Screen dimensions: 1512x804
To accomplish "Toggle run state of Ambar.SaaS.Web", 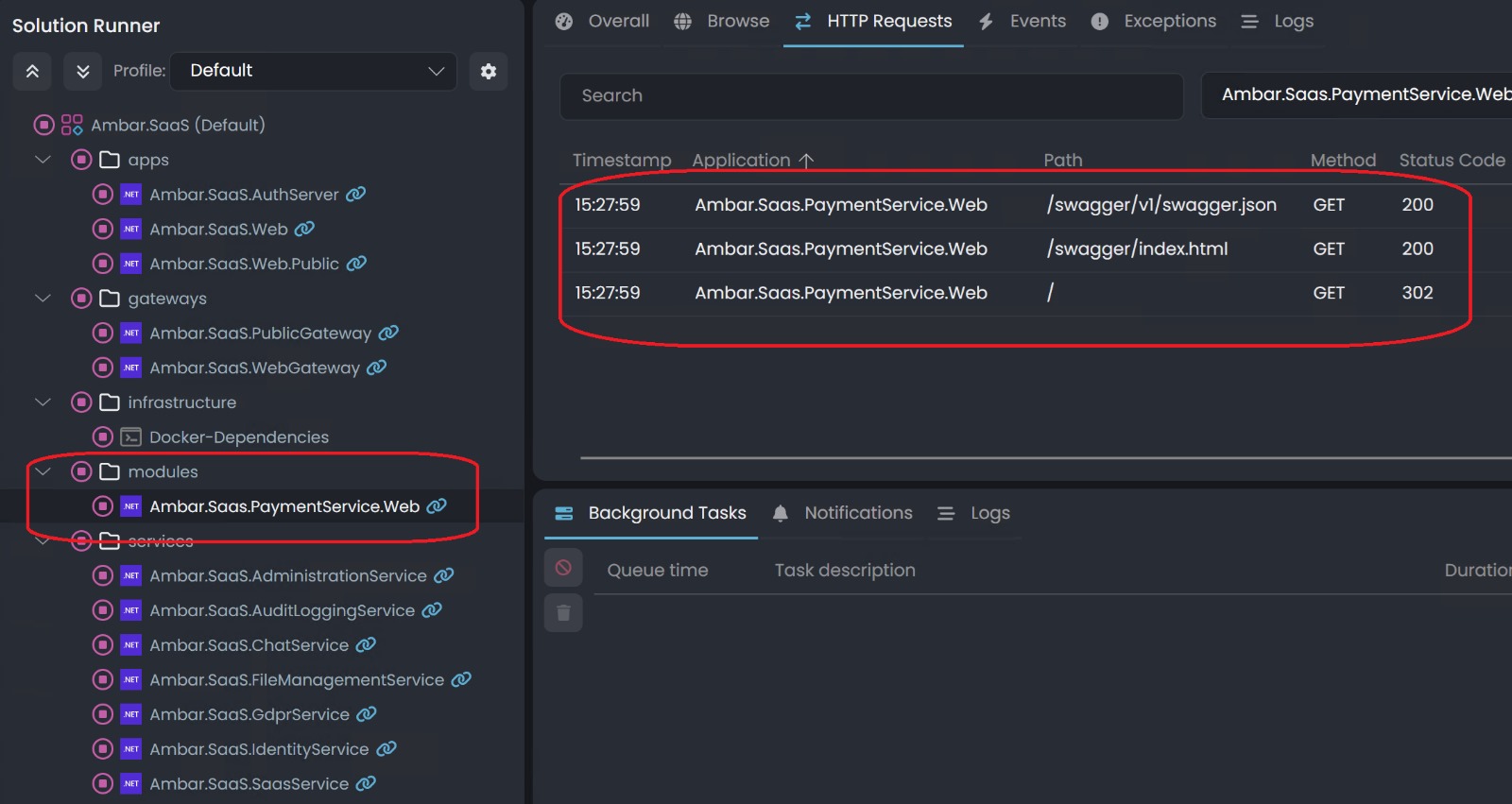I will [103, 229].
